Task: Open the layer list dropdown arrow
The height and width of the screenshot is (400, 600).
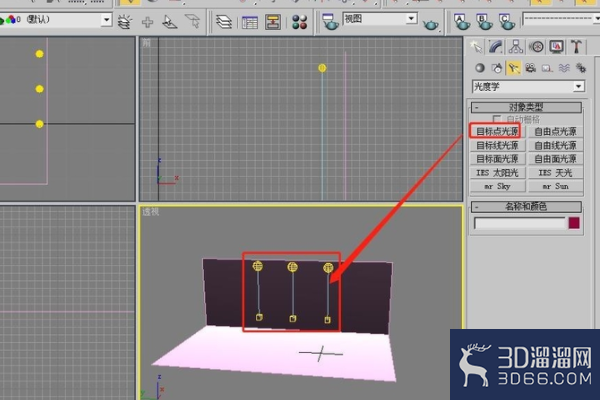Action: click(x=106, y=20)
